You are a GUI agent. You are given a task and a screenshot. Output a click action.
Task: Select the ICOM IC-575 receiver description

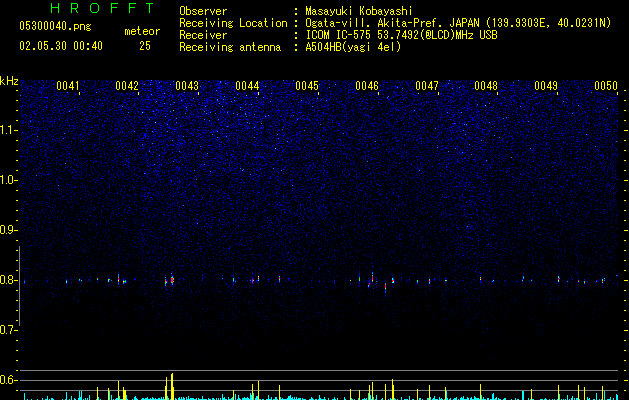401,35
